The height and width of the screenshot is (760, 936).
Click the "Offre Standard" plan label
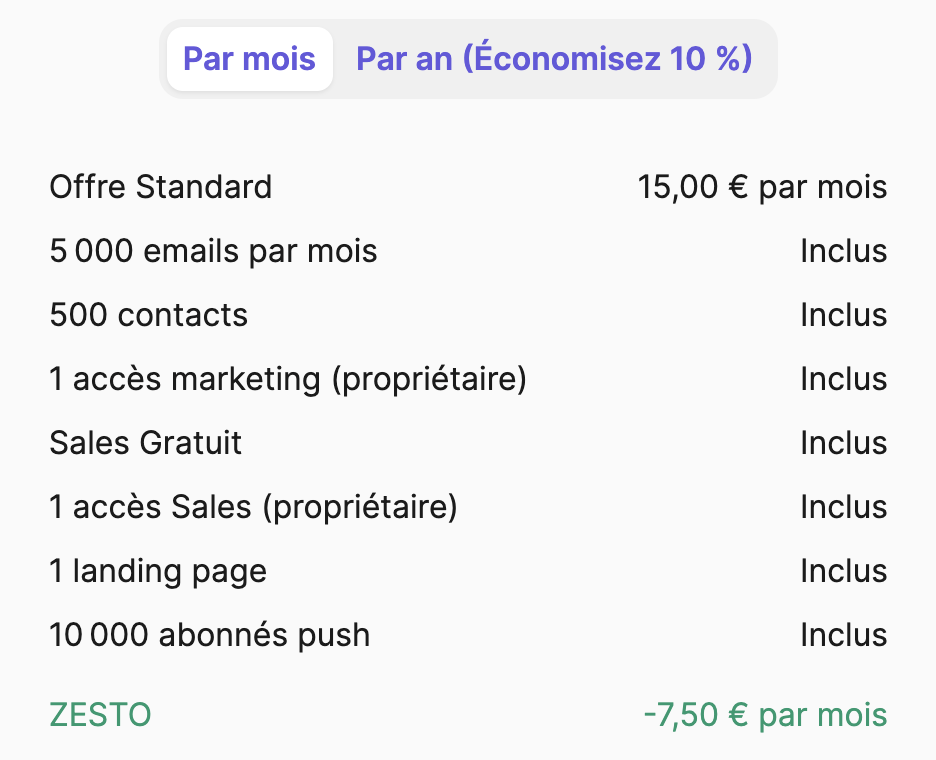click(x=160, y=187)
